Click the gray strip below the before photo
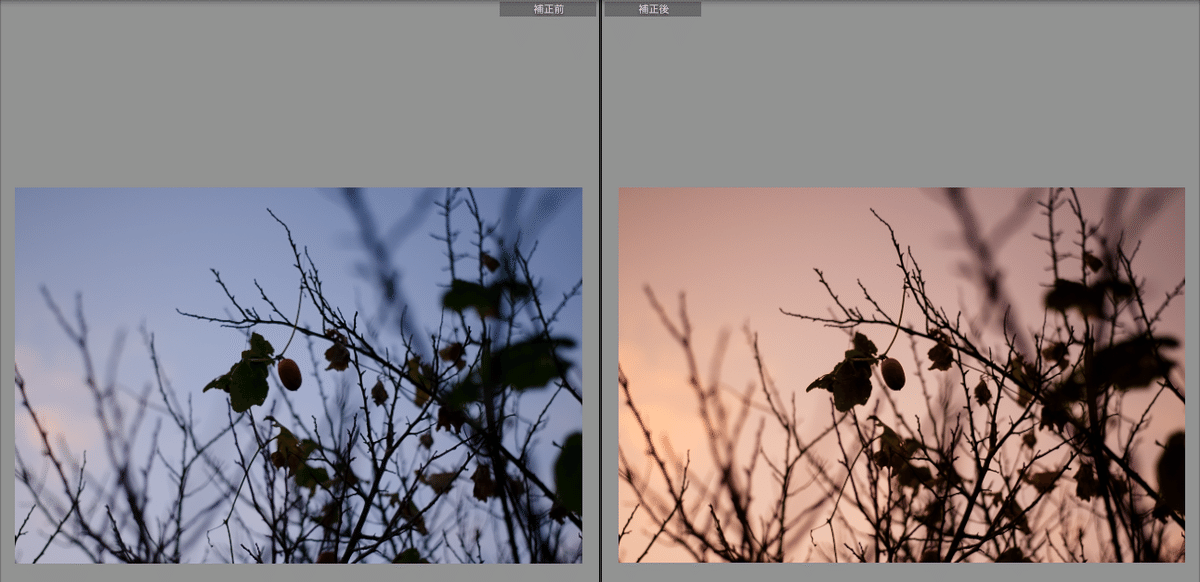Screen dimensions: 1200x582 pos(298,573)
